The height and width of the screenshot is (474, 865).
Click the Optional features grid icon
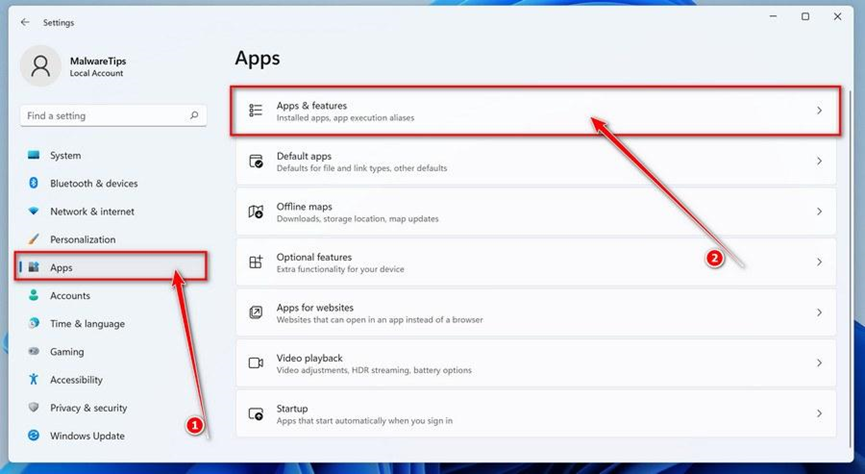coord(256,262)
